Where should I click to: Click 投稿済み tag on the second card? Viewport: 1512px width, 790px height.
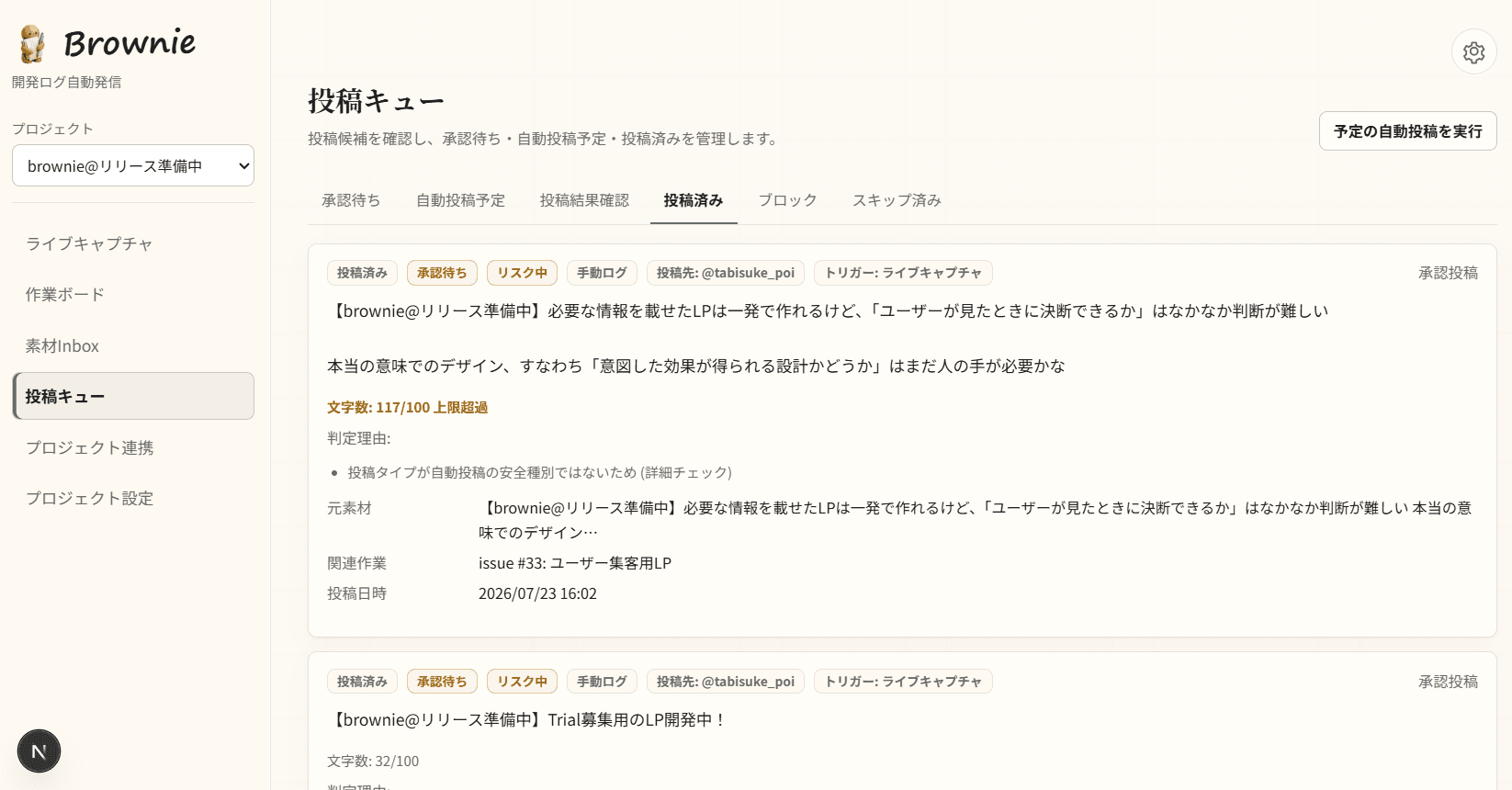[x=362, y=682]
